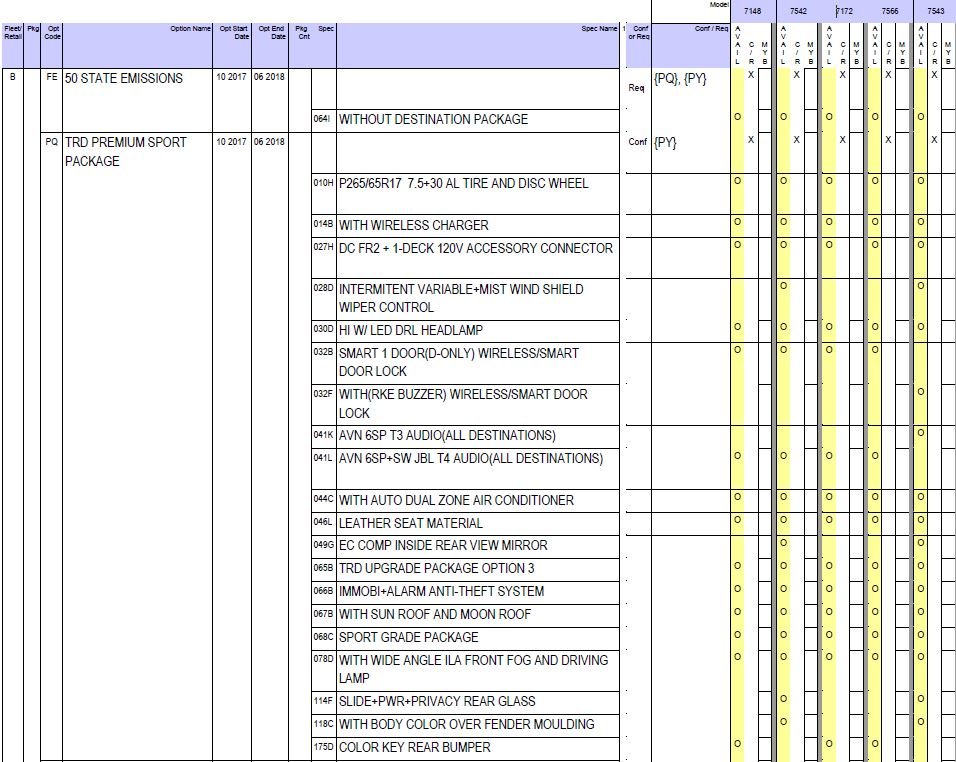The image size is (956, 762).
Task: Select 'HI W/ LED DRL HEADLAMP' spec name
Action: [x=410, y=330]
